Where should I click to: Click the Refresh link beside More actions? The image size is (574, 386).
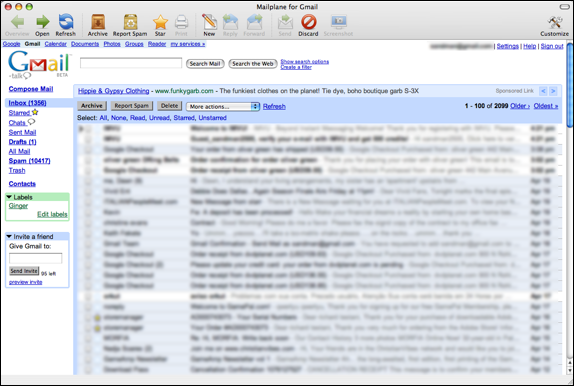[274, 107]
